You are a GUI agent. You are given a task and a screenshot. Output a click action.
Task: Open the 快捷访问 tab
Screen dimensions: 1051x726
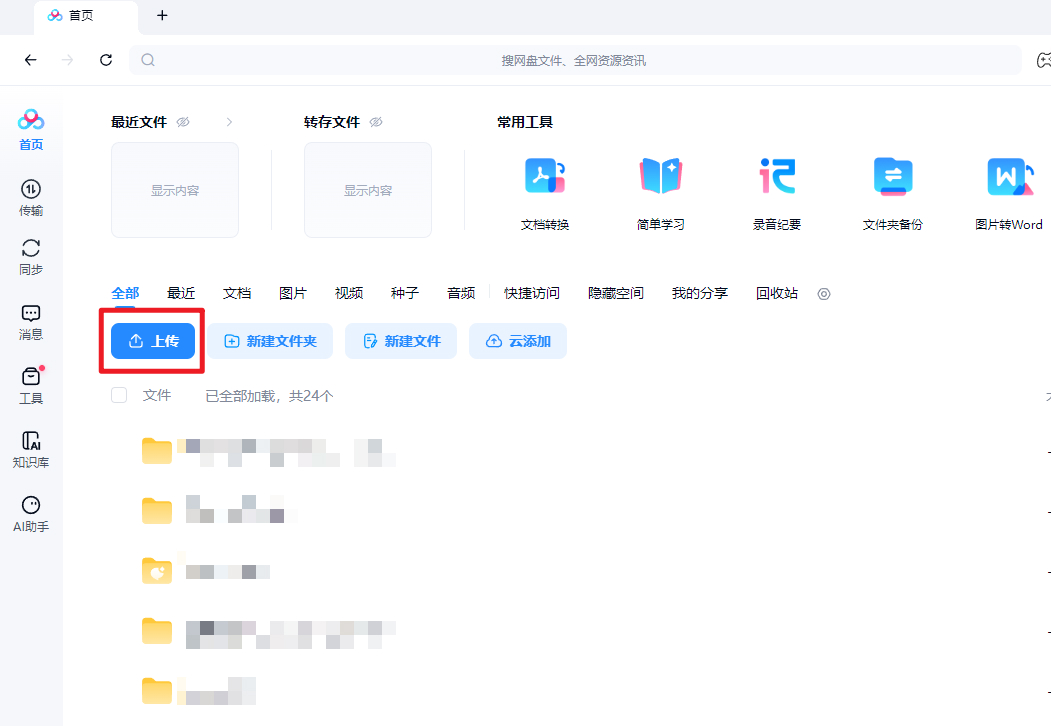coord(532,293)
